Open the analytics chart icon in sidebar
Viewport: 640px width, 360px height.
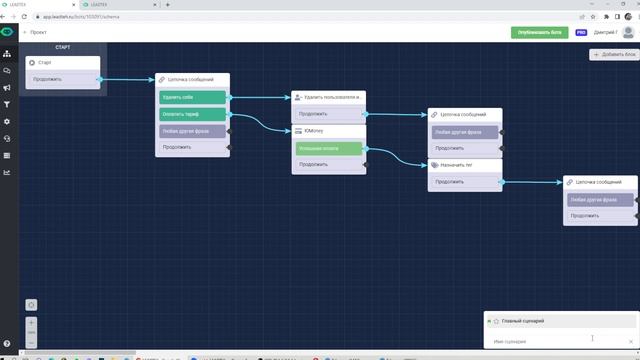pos(7,173)
